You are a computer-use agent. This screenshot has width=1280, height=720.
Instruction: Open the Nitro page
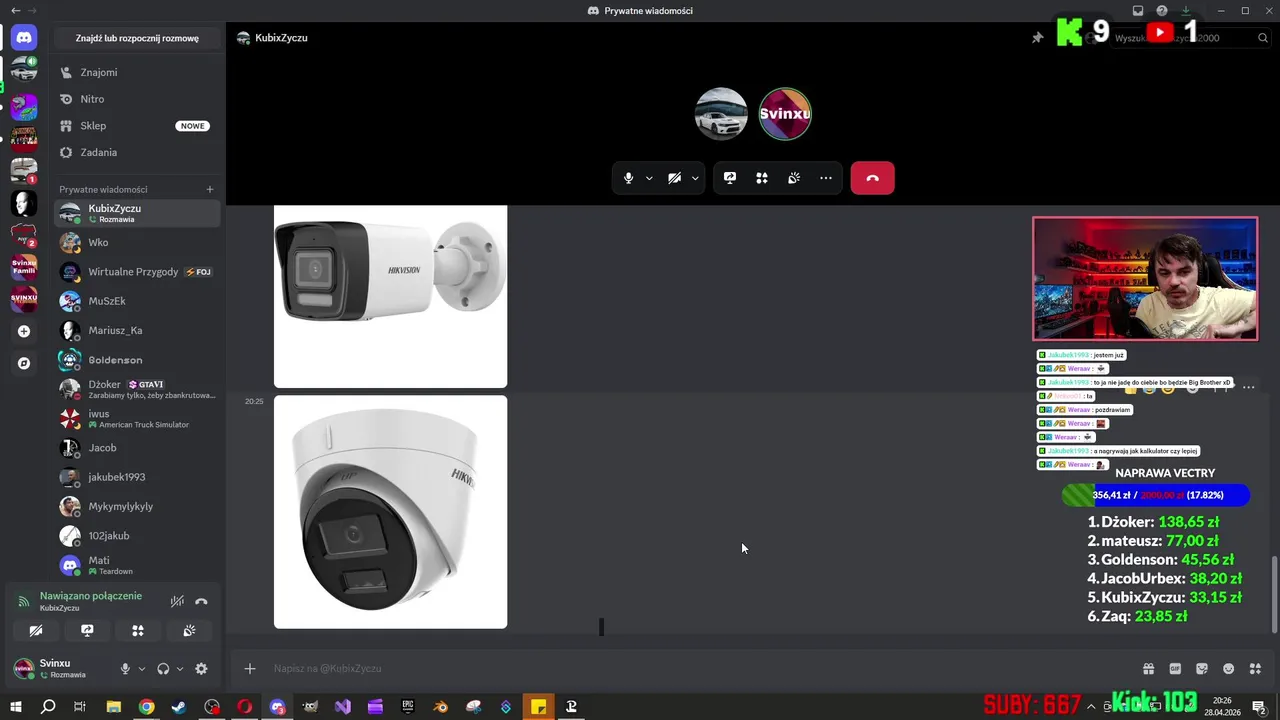point(139,99)
